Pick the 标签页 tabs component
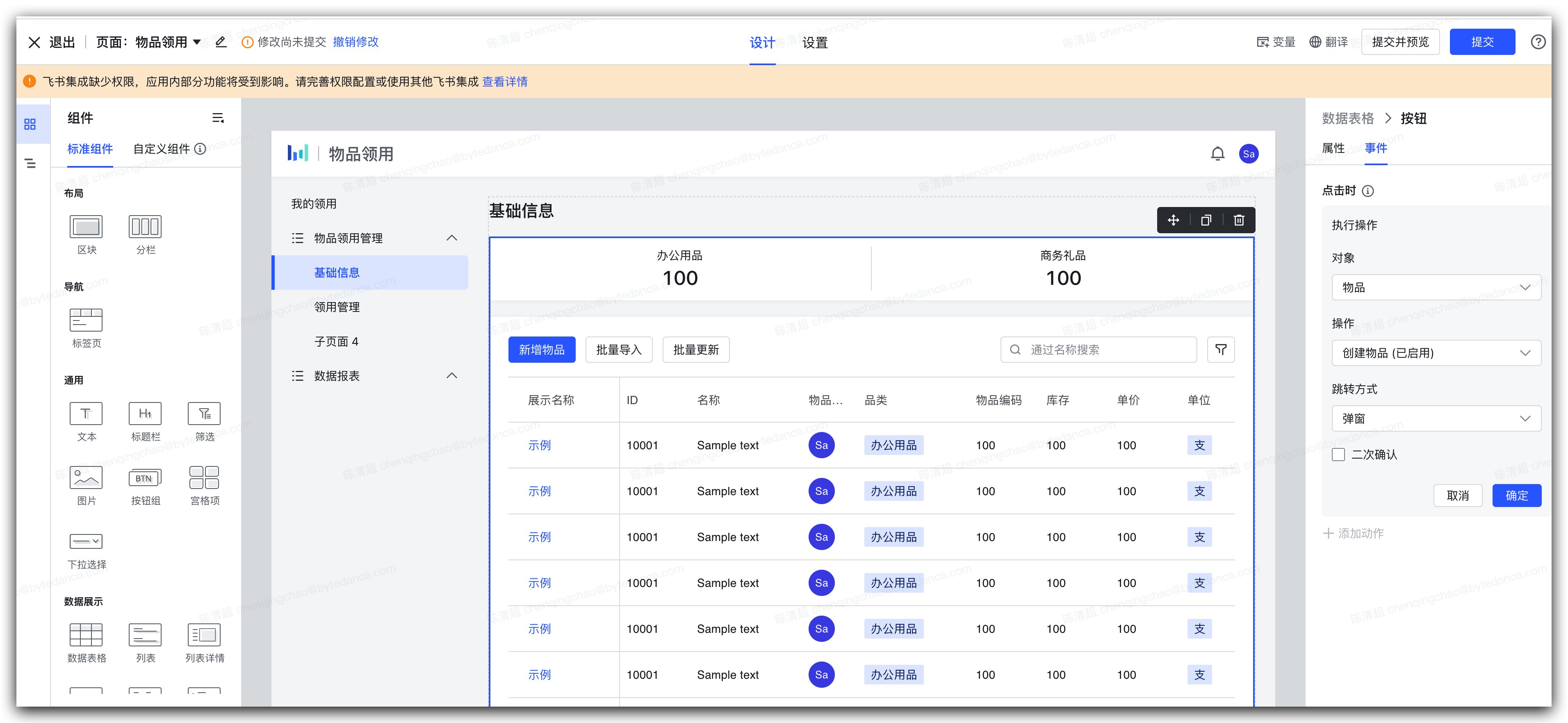The image size is (1568, 723). coord(87,328)
